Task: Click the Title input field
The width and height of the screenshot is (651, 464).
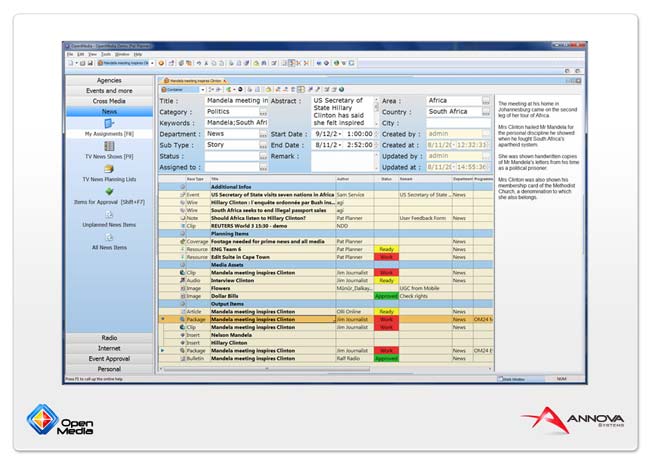Action: click(x=236, y=101)
